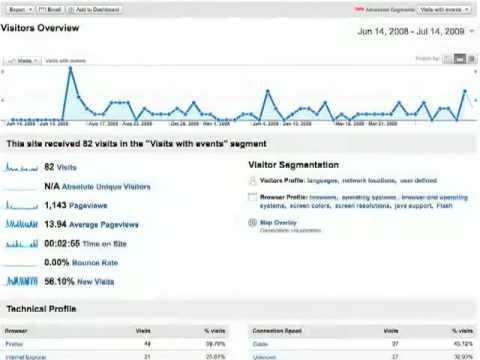Open the Visits metric dropdown above graph
This screenshot has height=360, width=480.
[x=23, y=61]
